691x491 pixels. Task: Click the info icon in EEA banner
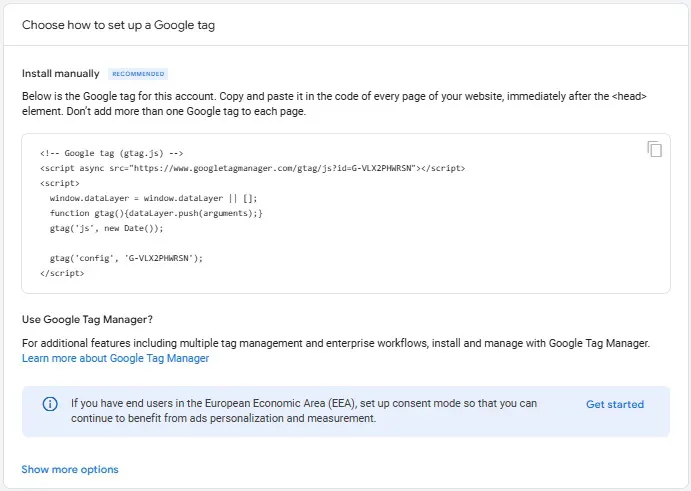50,404
